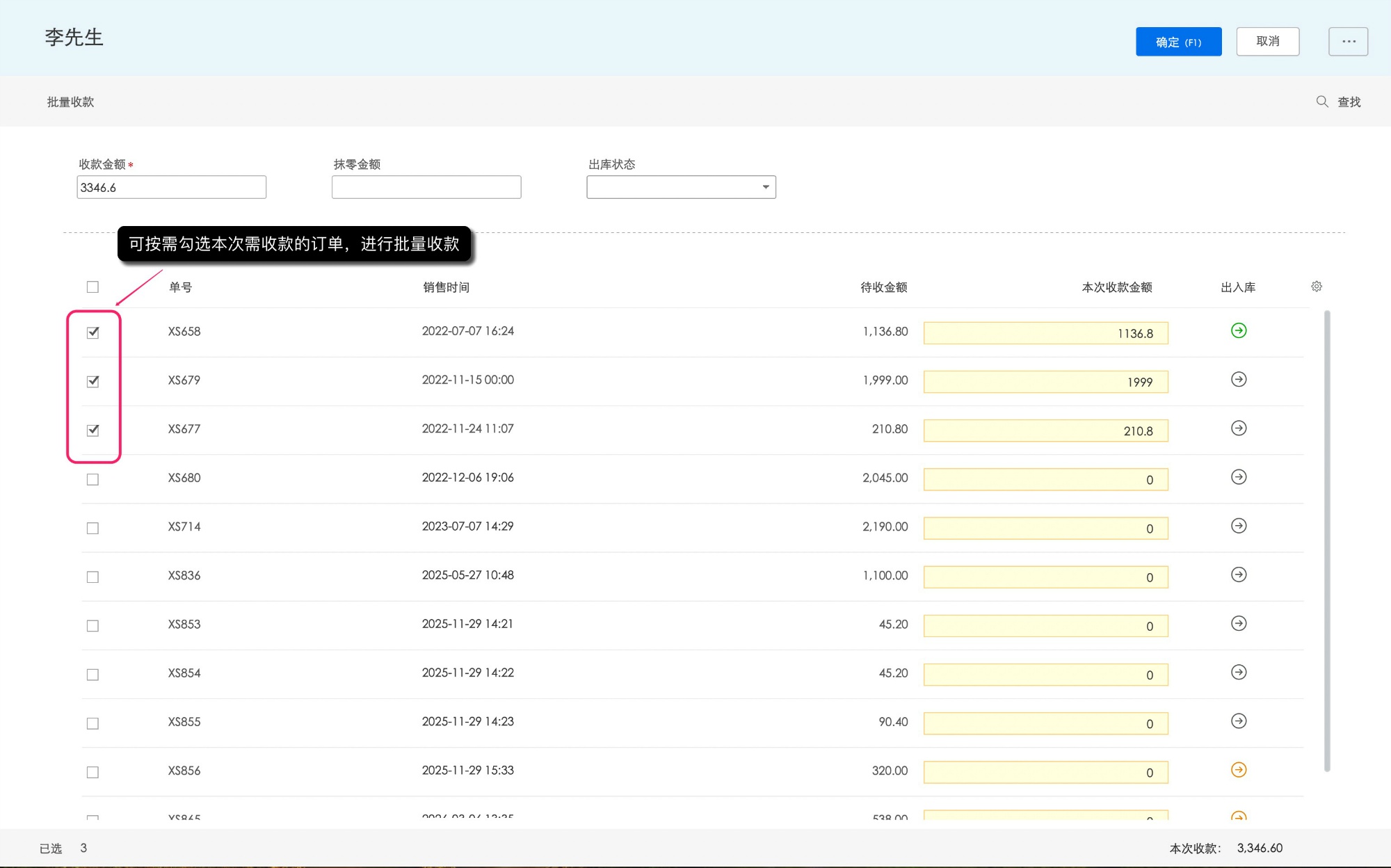Open table column settings gear icon
Screen dimensions: 1391x868
click(1316, 287)
